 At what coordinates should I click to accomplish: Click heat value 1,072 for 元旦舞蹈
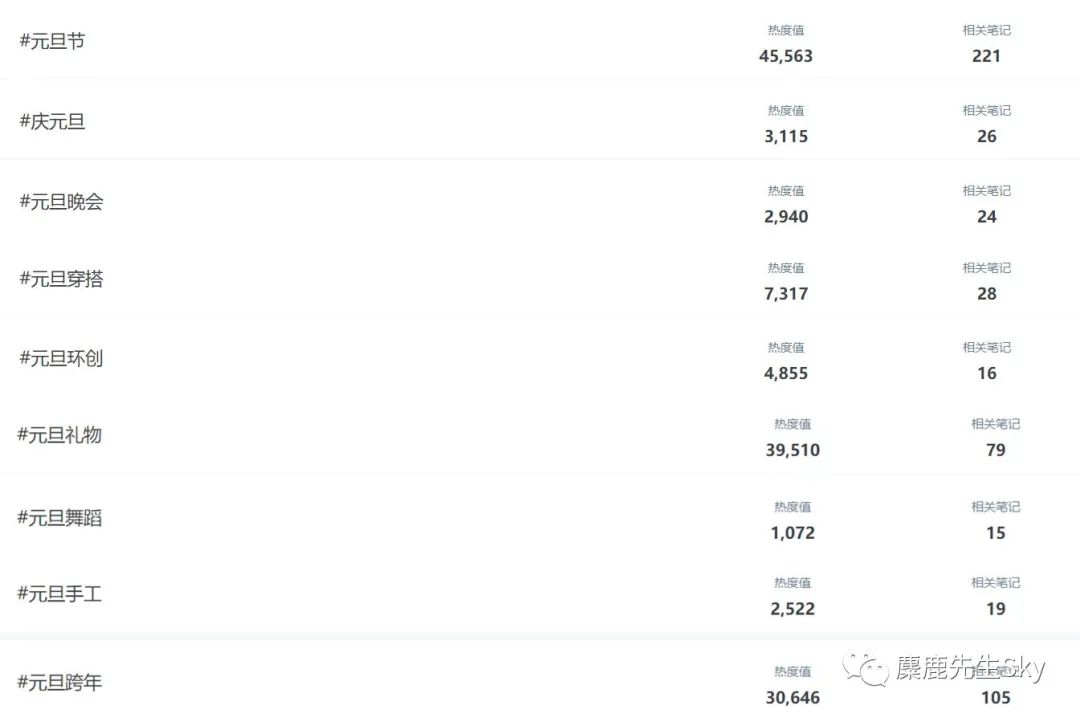pos(793,533)
